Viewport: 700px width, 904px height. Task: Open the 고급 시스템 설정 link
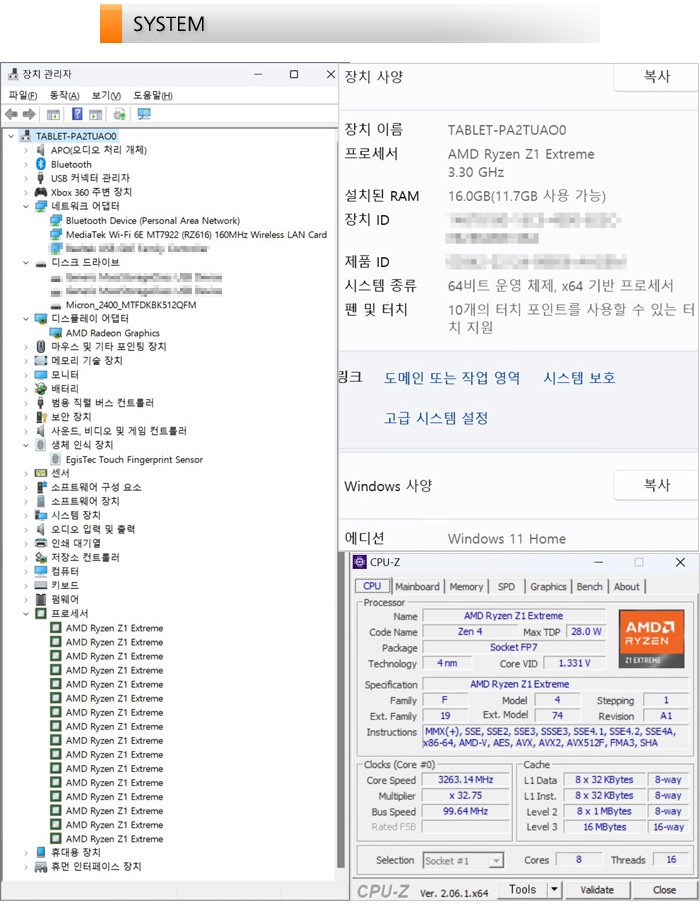coord(436,418)
